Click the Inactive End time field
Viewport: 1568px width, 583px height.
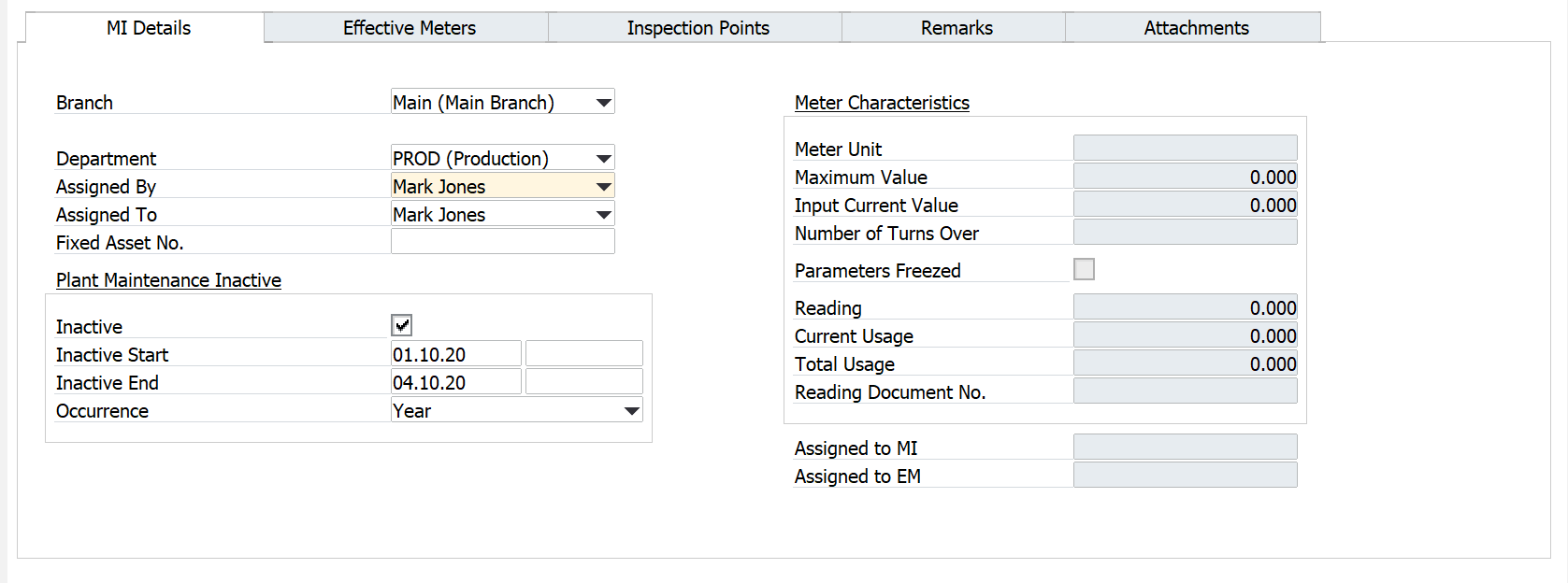pyautogui.click(x=583, y=383)
